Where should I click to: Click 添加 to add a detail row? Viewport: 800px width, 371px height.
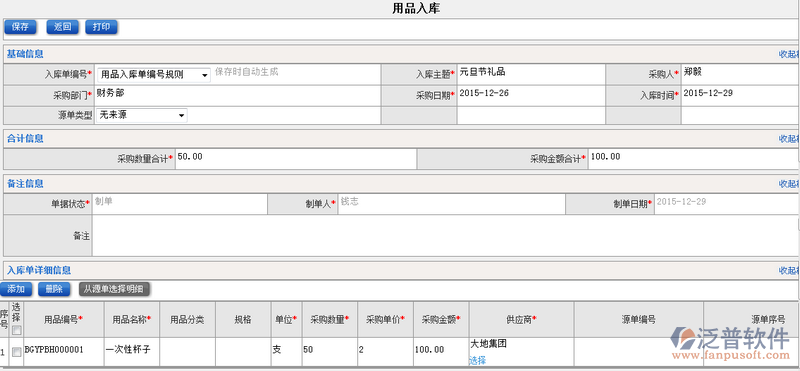[16, 289]
